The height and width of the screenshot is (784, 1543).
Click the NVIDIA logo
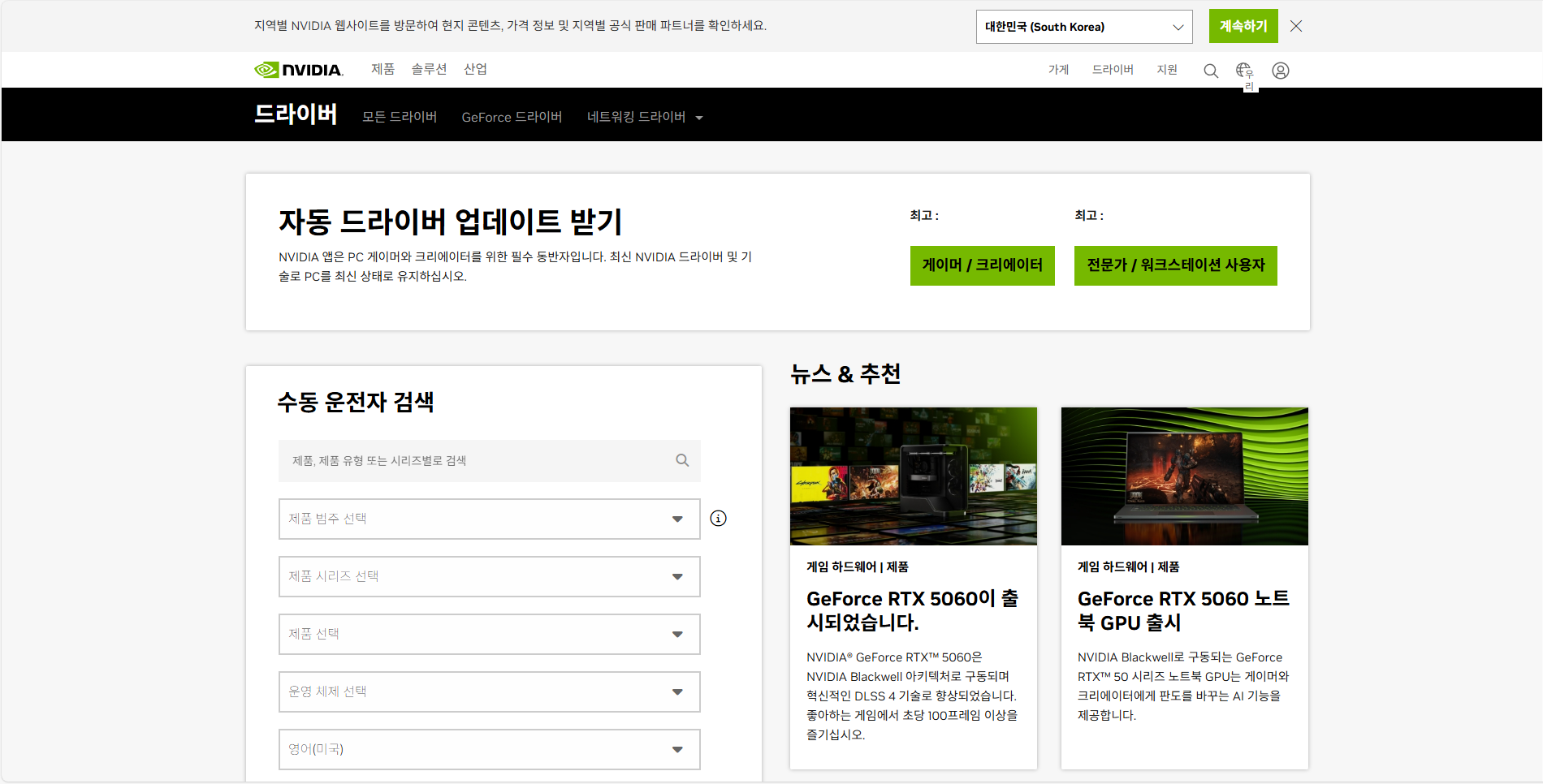(299, 70)
